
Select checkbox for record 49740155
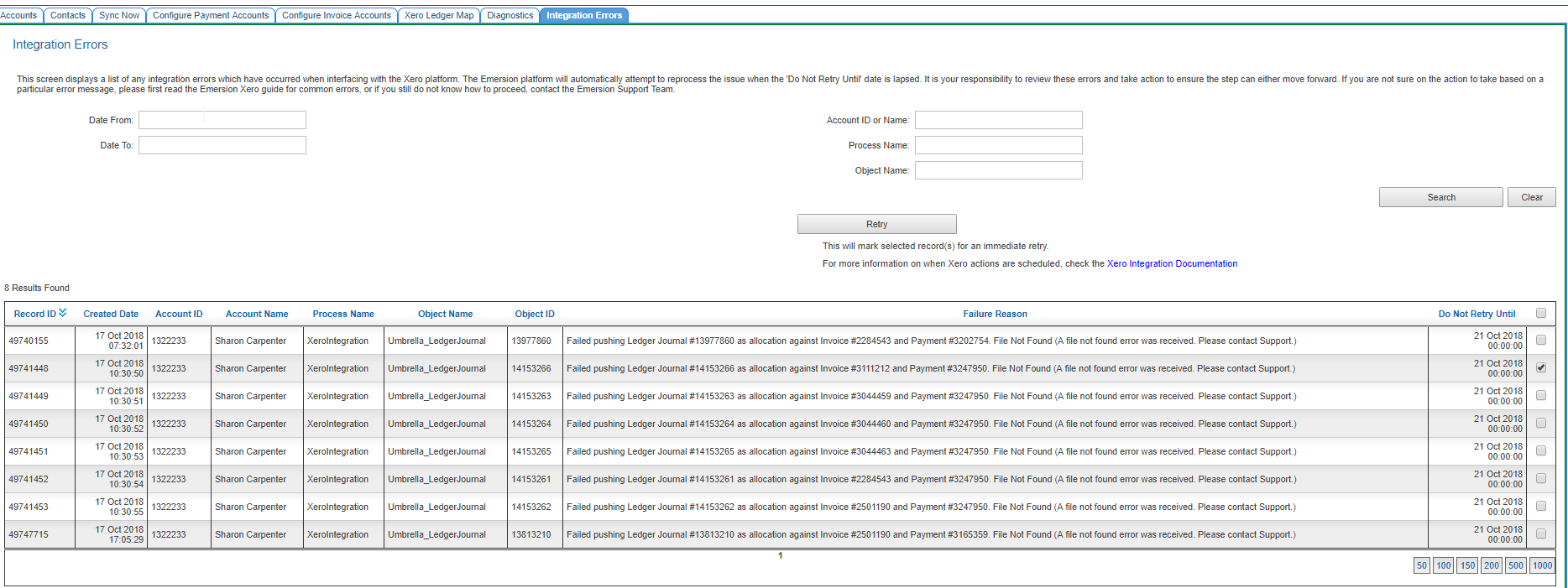(x=1541, y=340)
